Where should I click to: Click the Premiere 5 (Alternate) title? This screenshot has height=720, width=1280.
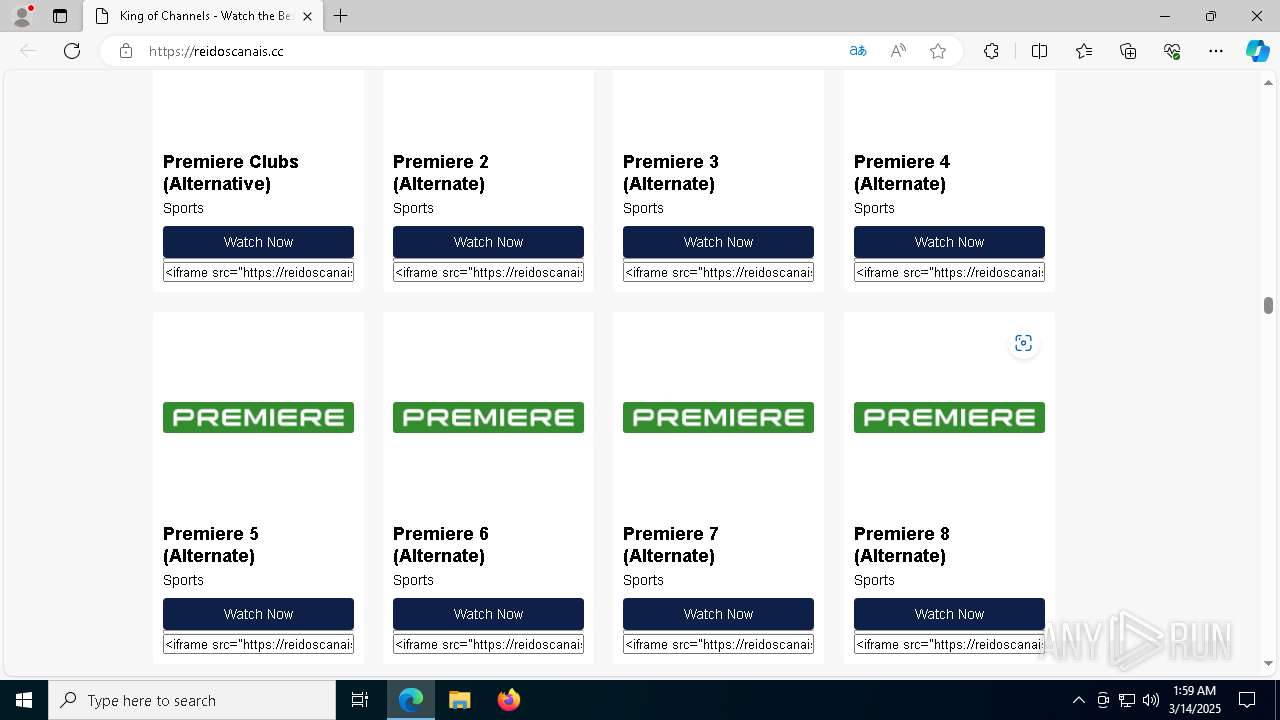coord(211,545)
